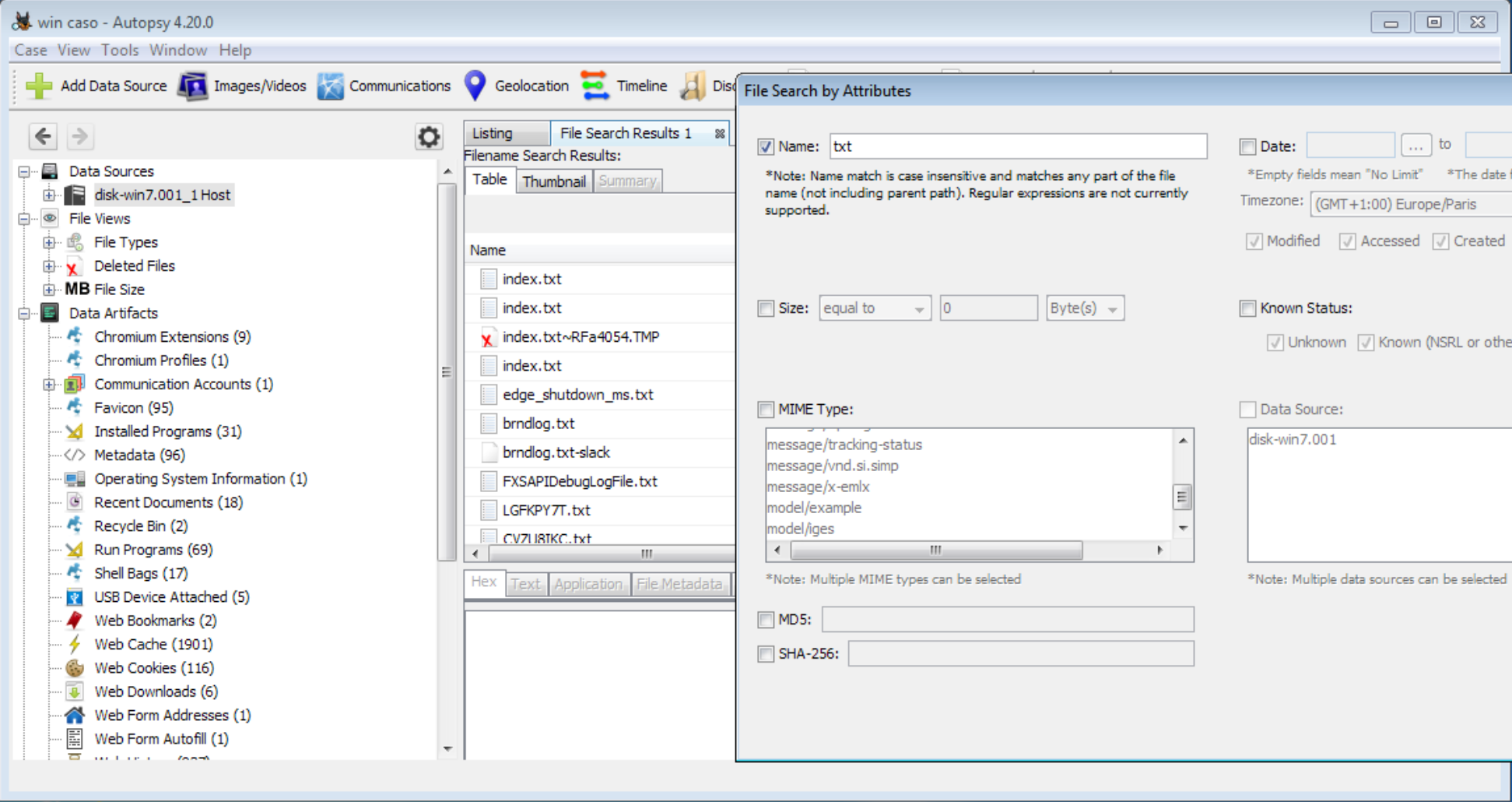This screenshot has height=802, width=1512.
Task: Click the Add Data Source plus icon
Action: coord(38,86)
